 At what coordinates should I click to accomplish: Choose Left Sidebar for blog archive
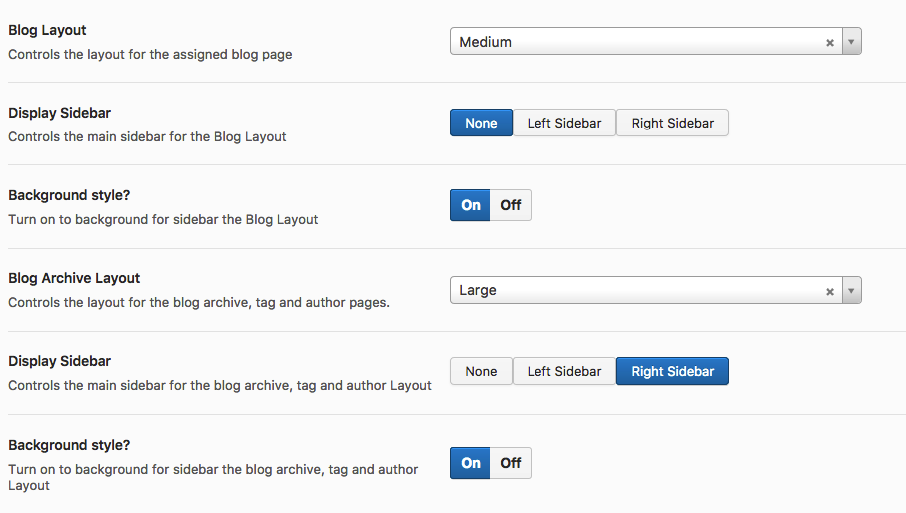coord(564,371)
